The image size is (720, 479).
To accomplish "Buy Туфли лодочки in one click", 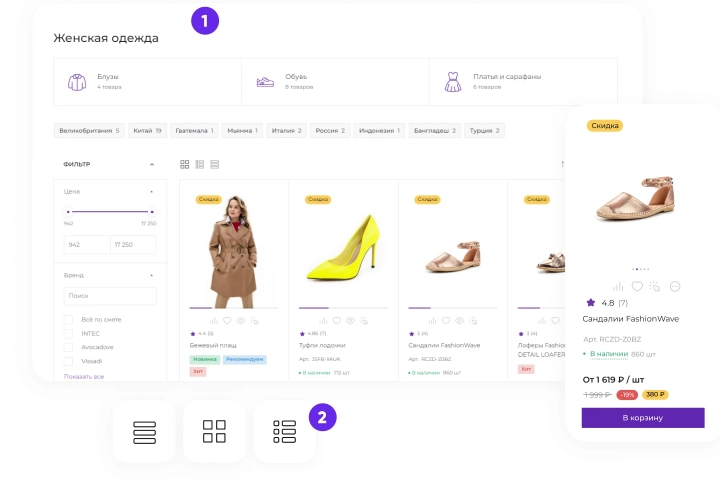I will 364,321.
